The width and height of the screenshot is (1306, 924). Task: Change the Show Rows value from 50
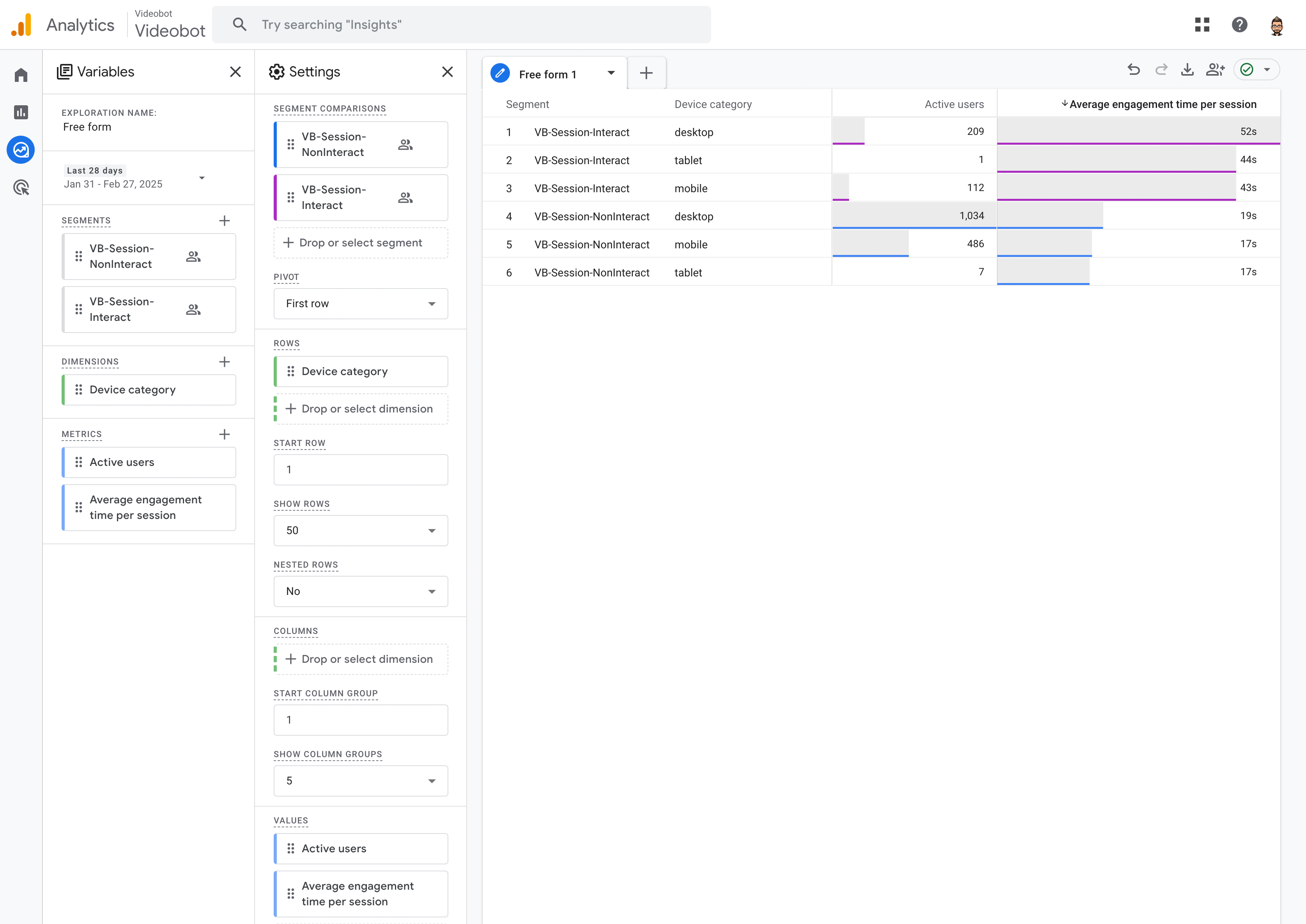pos(361,530)
